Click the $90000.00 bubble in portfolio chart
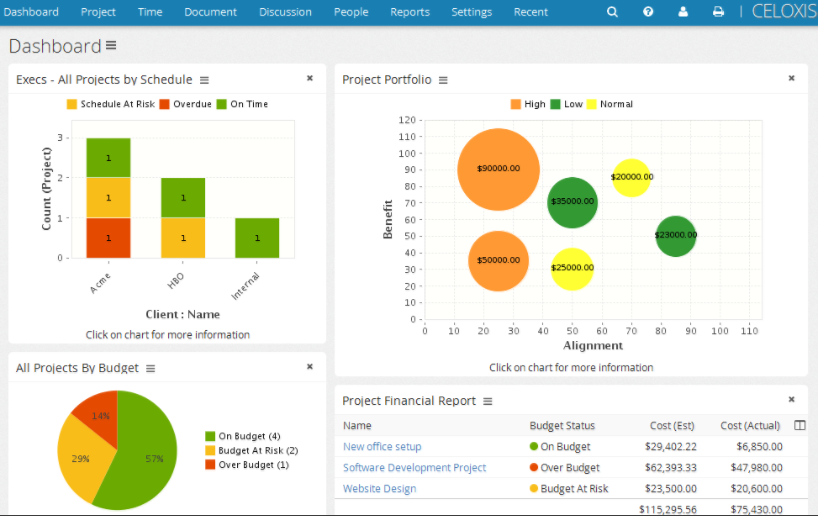Image resolution: width=818 pixels, height=516 pixels. [x=498, y=169]
